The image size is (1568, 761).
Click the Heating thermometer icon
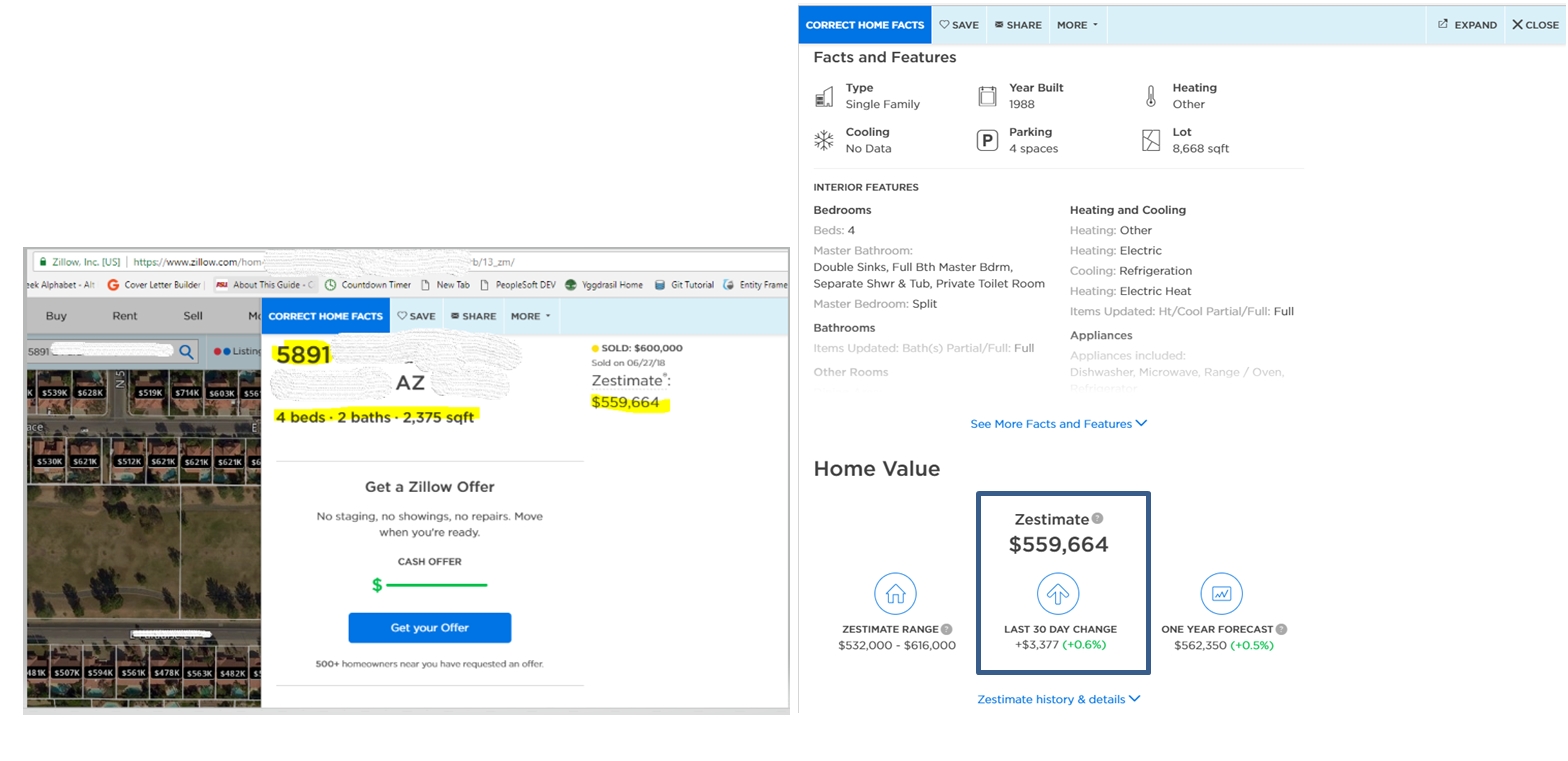[1151, 97]
